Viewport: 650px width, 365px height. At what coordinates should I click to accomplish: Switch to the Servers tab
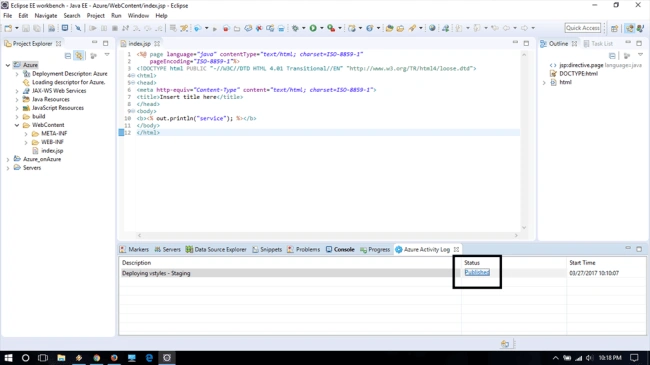[x=167, y=249]
